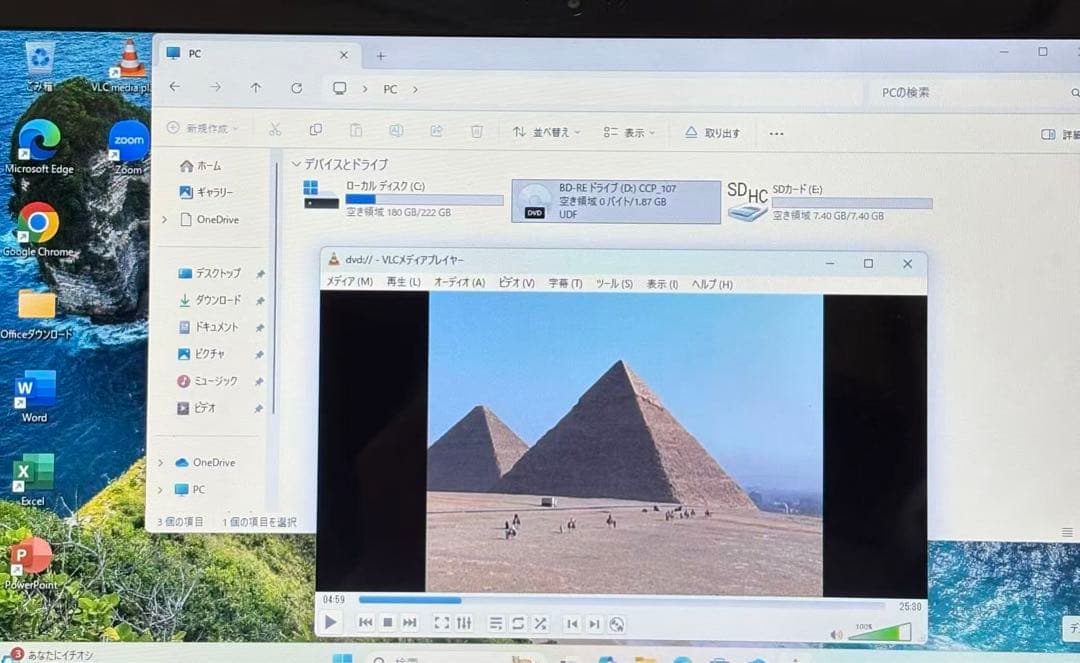Show the VLC playlist view
This screenshot has width=1080, height=663.
(x=495, y=623)
